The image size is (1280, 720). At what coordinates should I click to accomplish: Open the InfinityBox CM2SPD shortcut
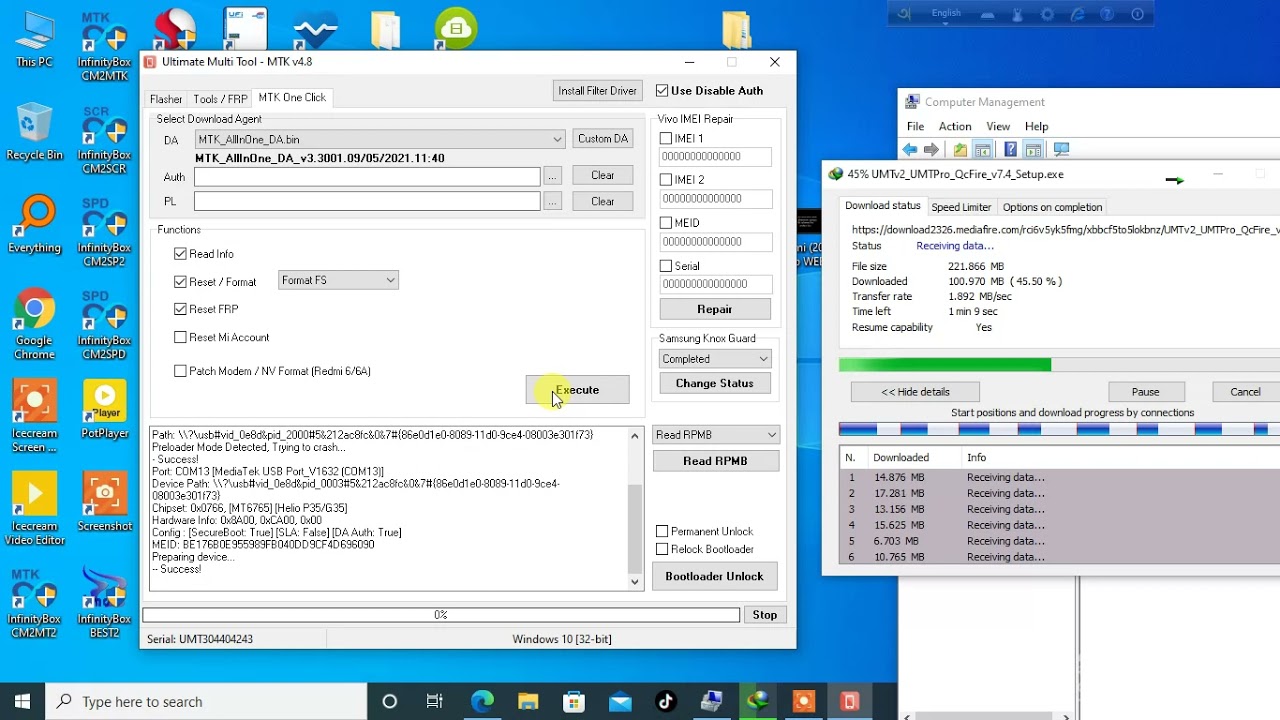(x=104, y=325)
